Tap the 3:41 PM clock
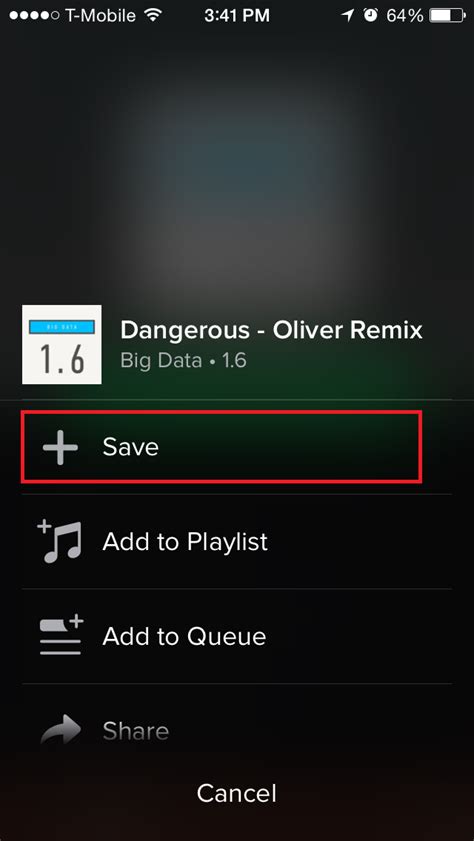 (236, 16)
